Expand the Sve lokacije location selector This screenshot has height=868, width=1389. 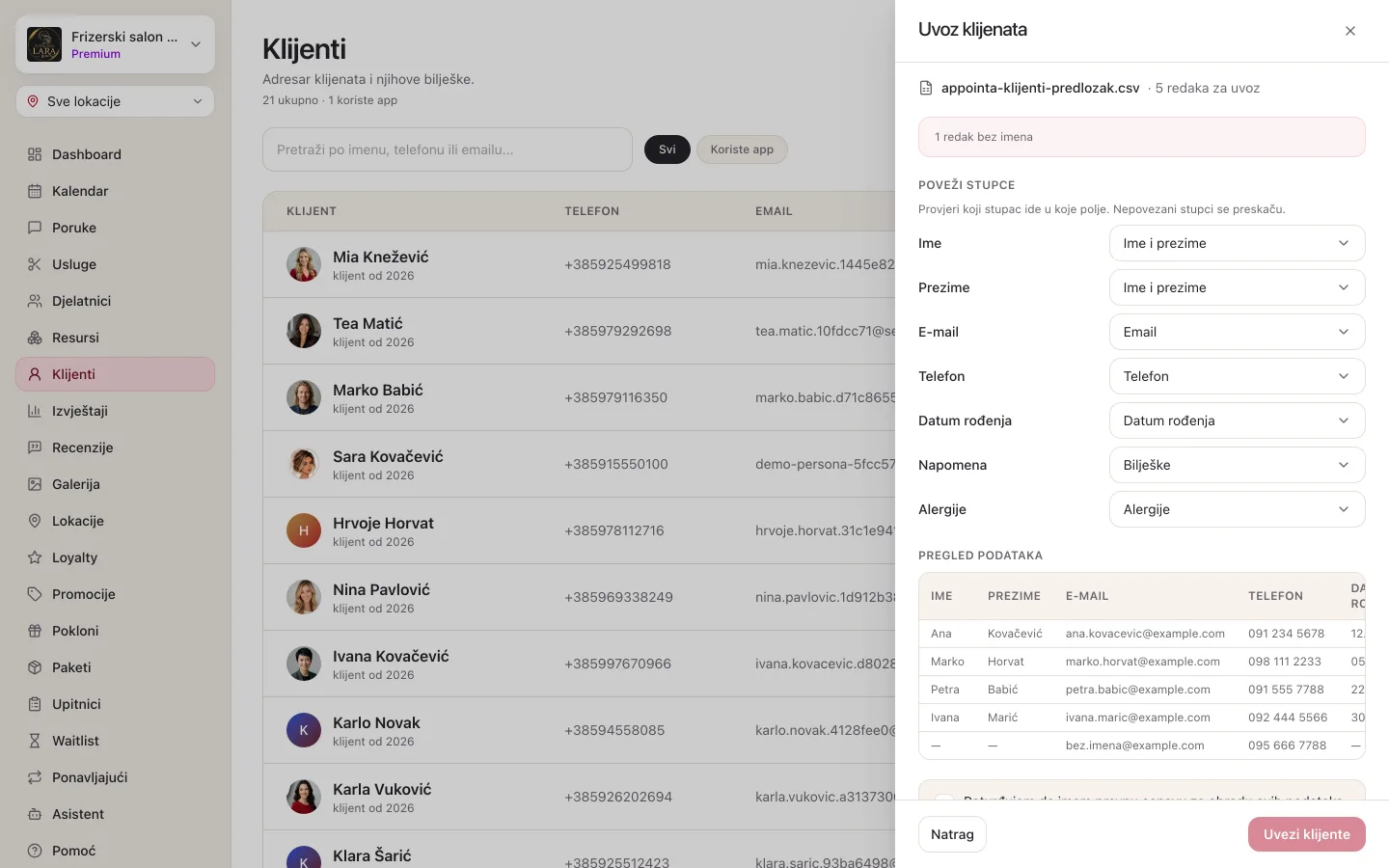click(x=115, y=101)
